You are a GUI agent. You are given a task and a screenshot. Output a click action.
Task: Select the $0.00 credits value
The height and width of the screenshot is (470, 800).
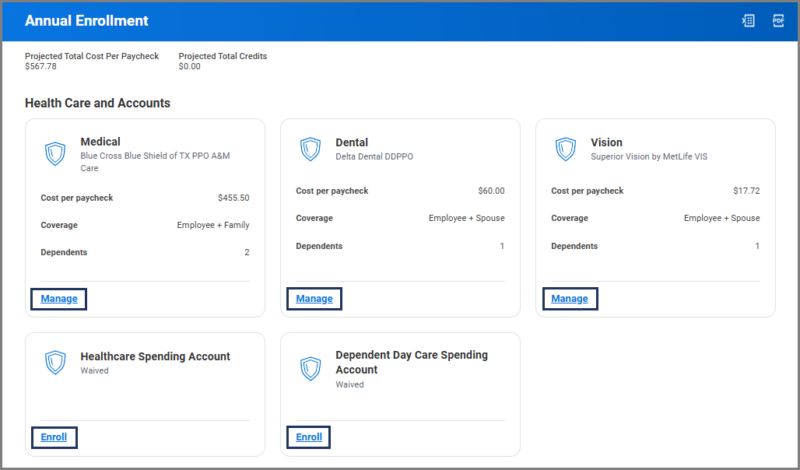189,66
